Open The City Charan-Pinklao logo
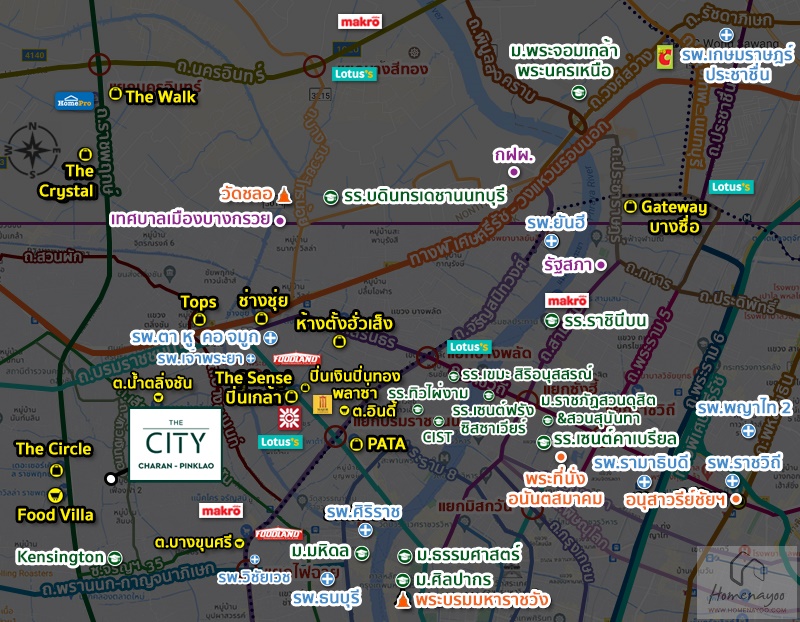The image size is (800, 622). pos(176,444)
